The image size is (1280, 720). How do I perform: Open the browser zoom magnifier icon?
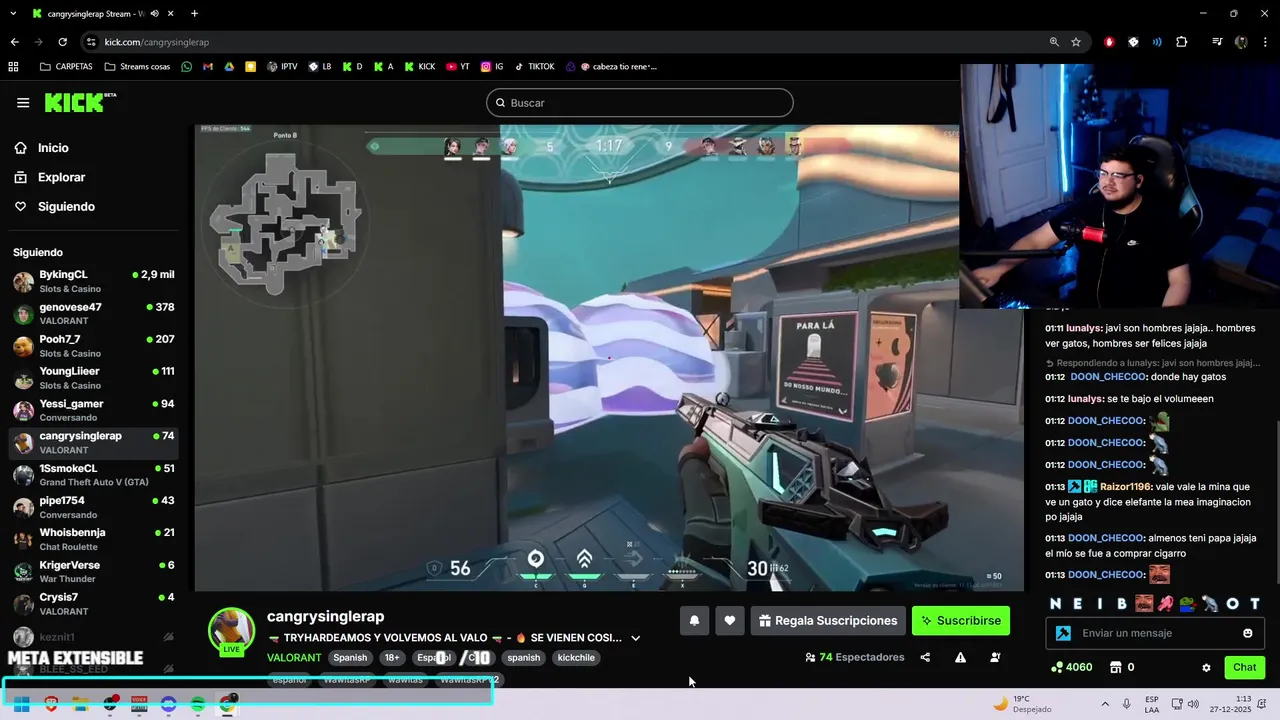[x=1054, y=42]
